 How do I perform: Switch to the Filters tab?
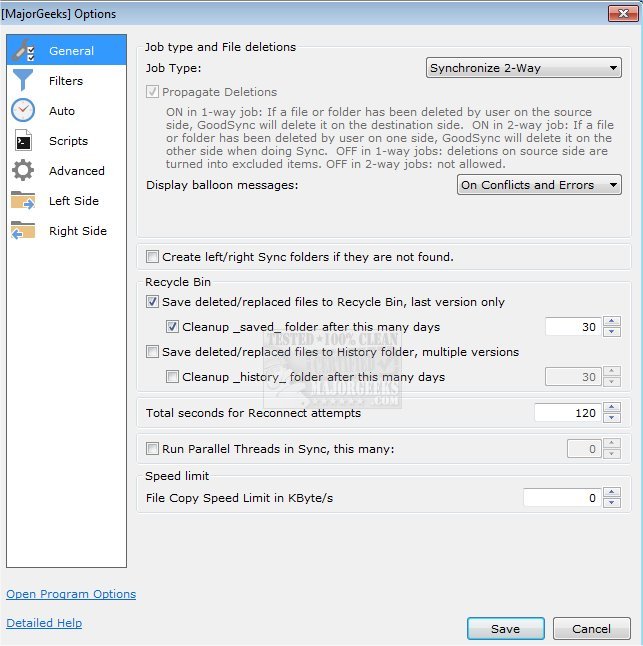pos(66,80)
